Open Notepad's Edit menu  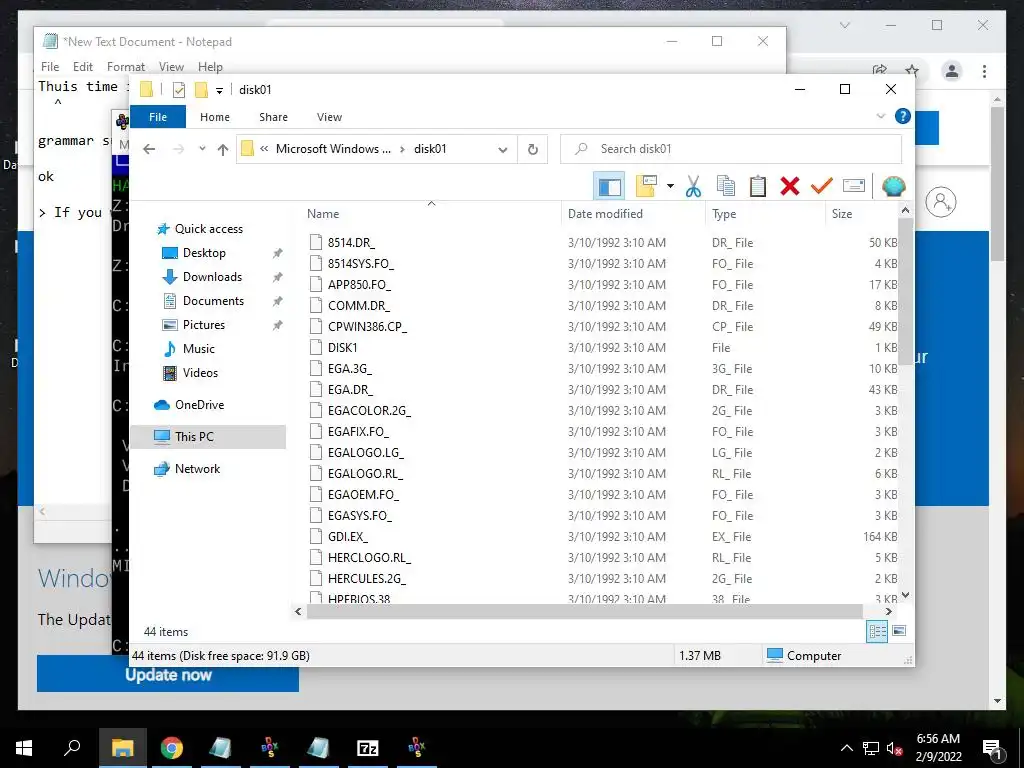click(x=82, y=67)
